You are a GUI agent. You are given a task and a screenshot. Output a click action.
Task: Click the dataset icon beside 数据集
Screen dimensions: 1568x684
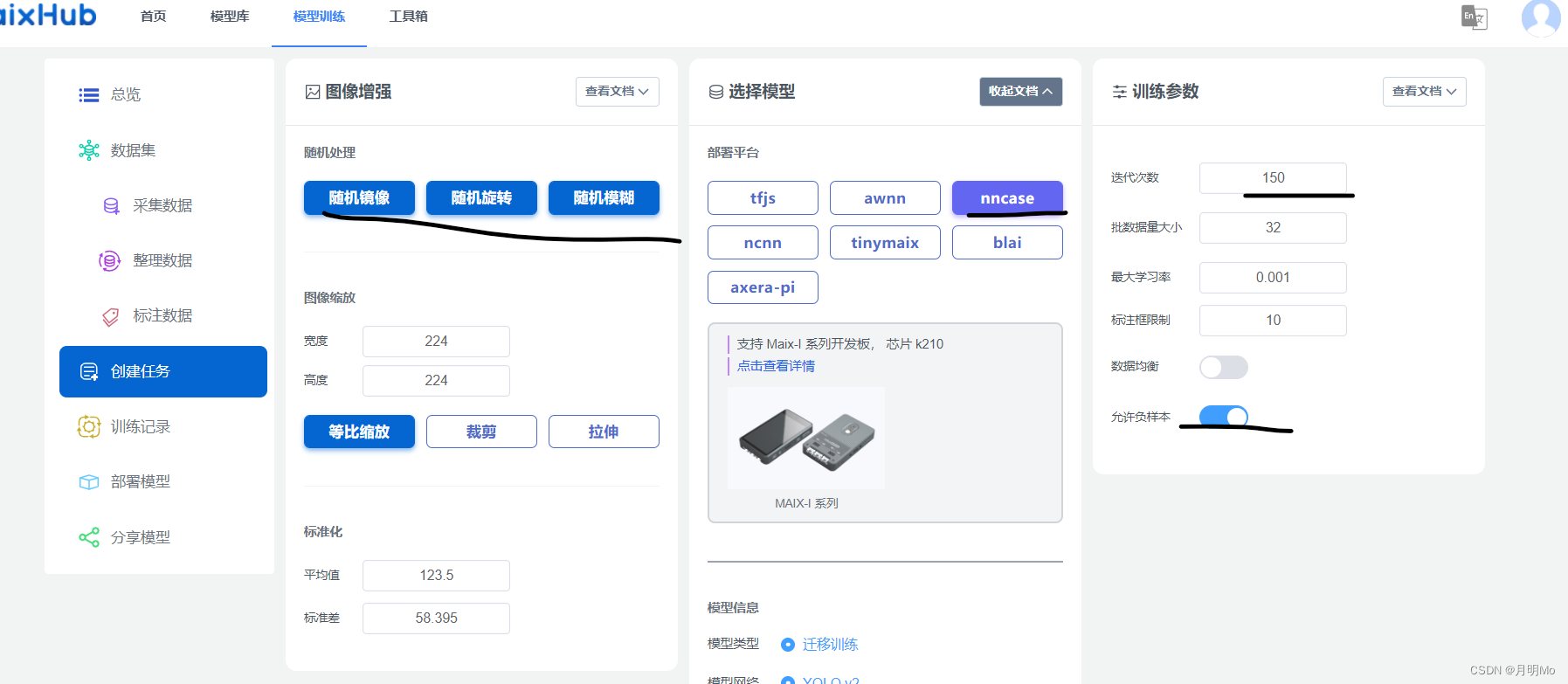89,150
